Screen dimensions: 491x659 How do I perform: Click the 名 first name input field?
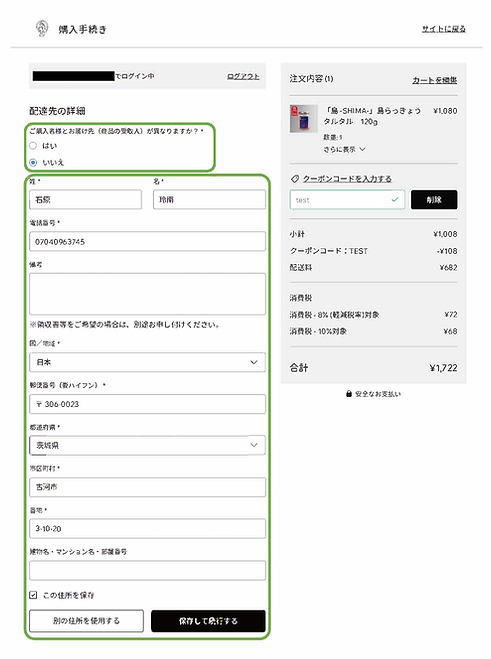click(209, 200)
